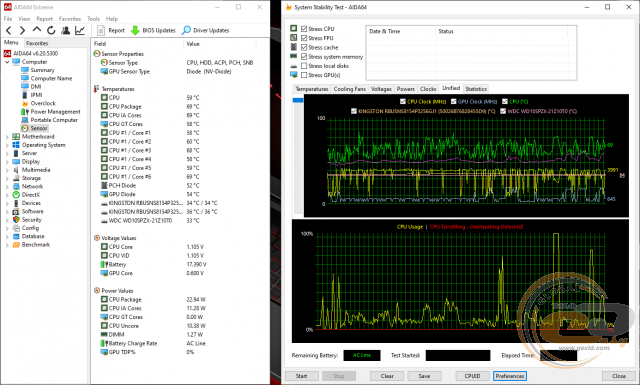640x385 pixels.
Task: Expand the Multimedia tree node
Action: [x=7, y=170]
